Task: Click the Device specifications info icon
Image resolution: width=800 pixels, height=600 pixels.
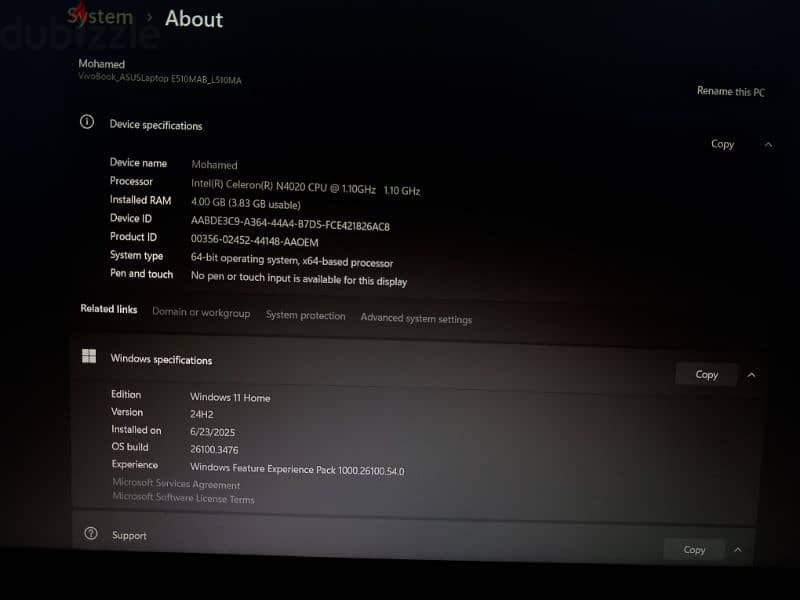Action: click(87, 122)
